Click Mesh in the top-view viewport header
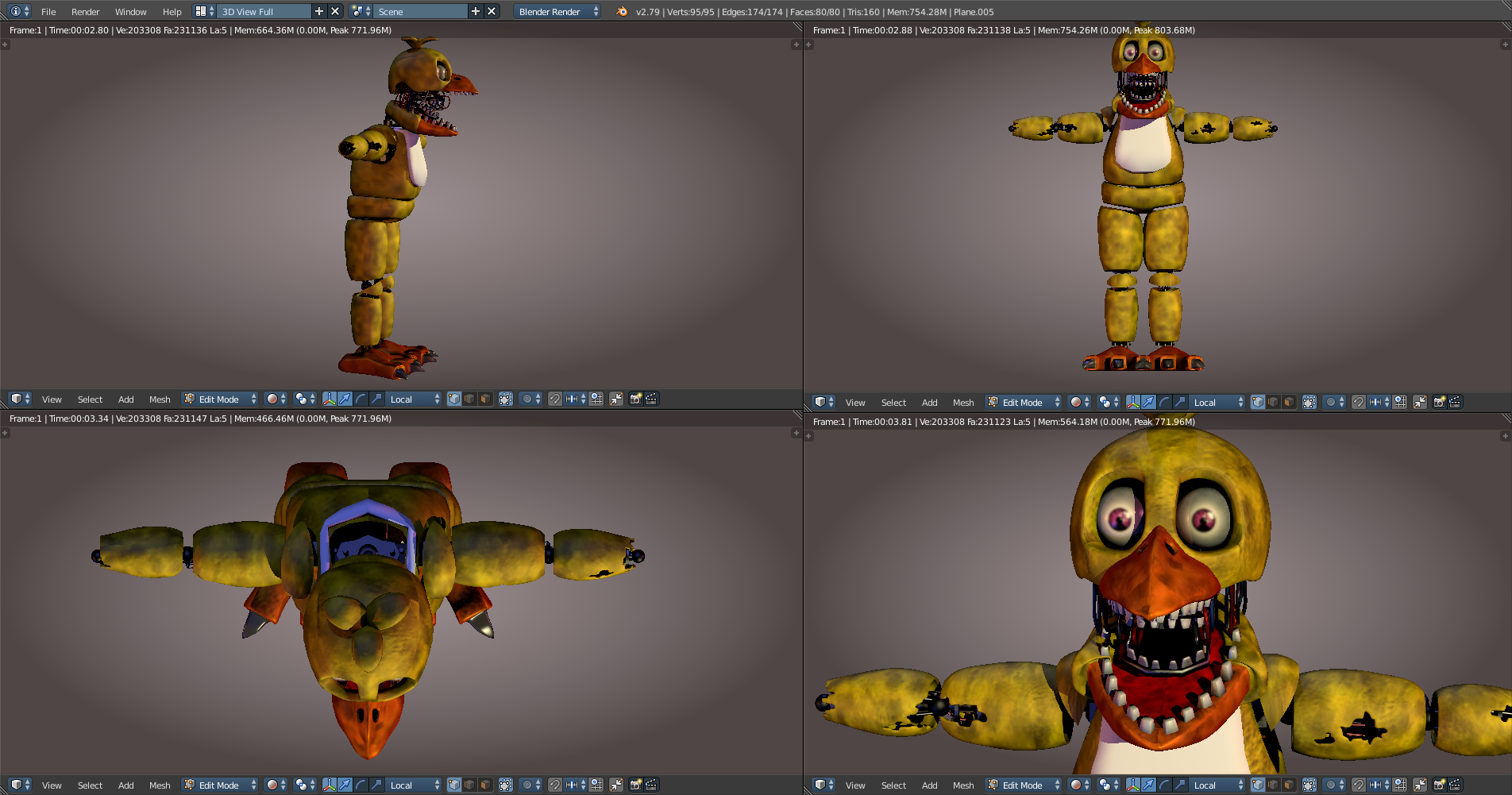Screen dimensions: 1512x795 pos(160,785)
